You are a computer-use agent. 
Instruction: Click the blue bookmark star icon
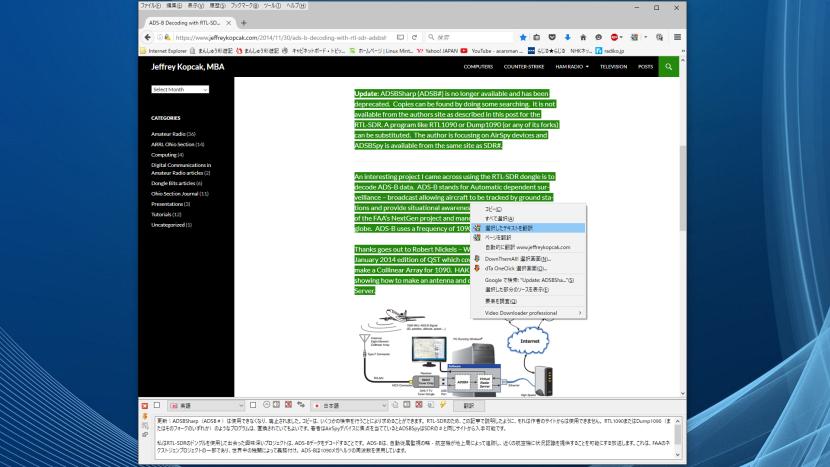click(523, 37)
